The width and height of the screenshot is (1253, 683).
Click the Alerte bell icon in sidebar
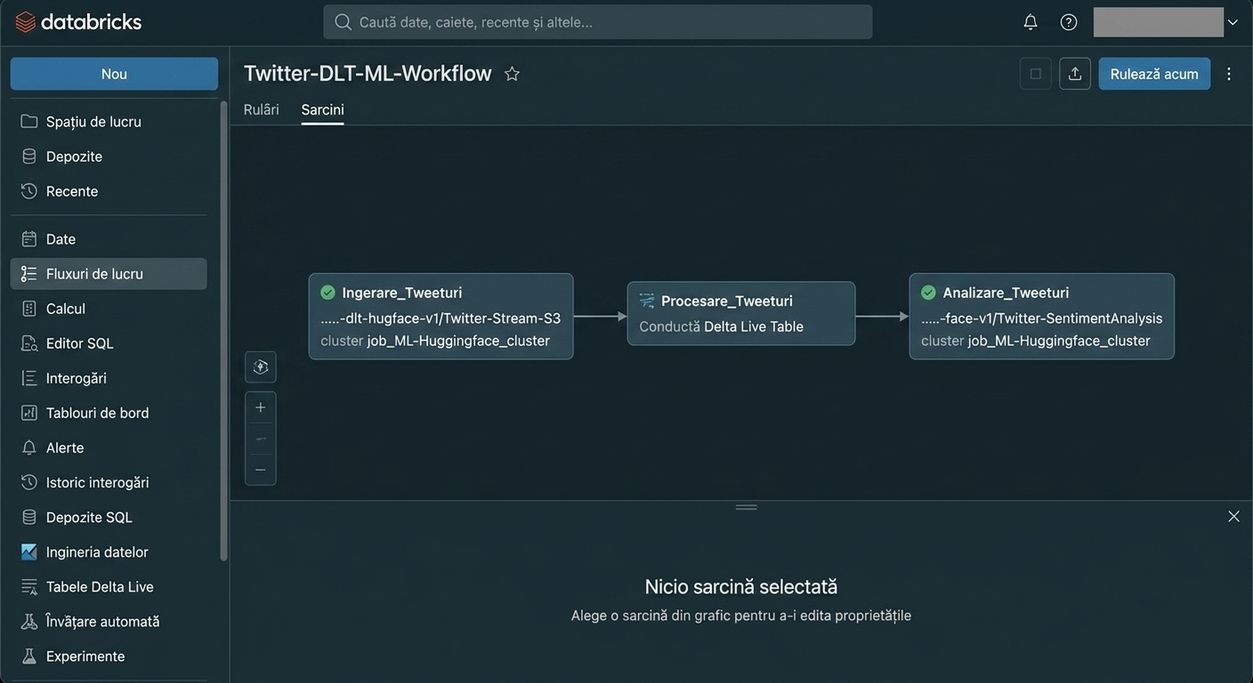click(x=29, y=447)
